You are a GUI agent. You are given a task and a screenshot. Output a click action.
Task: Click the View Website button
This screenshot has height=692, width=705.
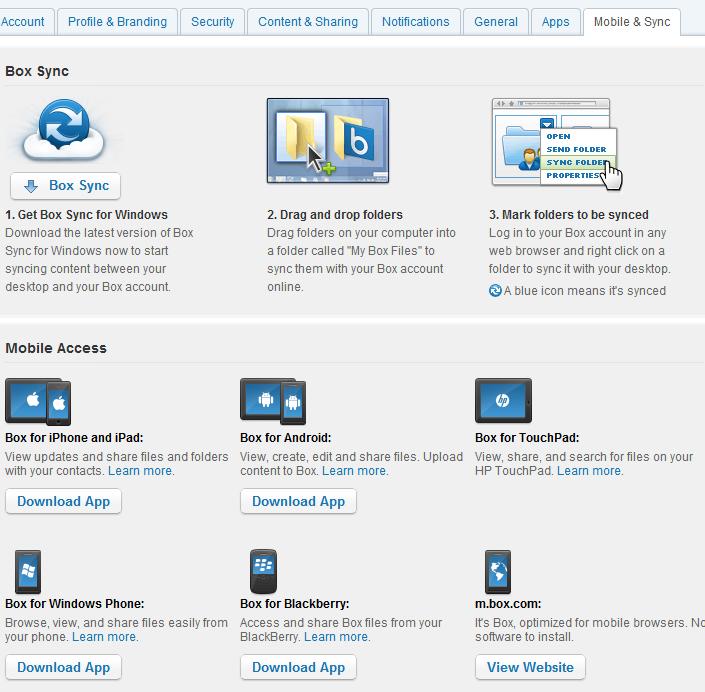click(x=530, y=667)
